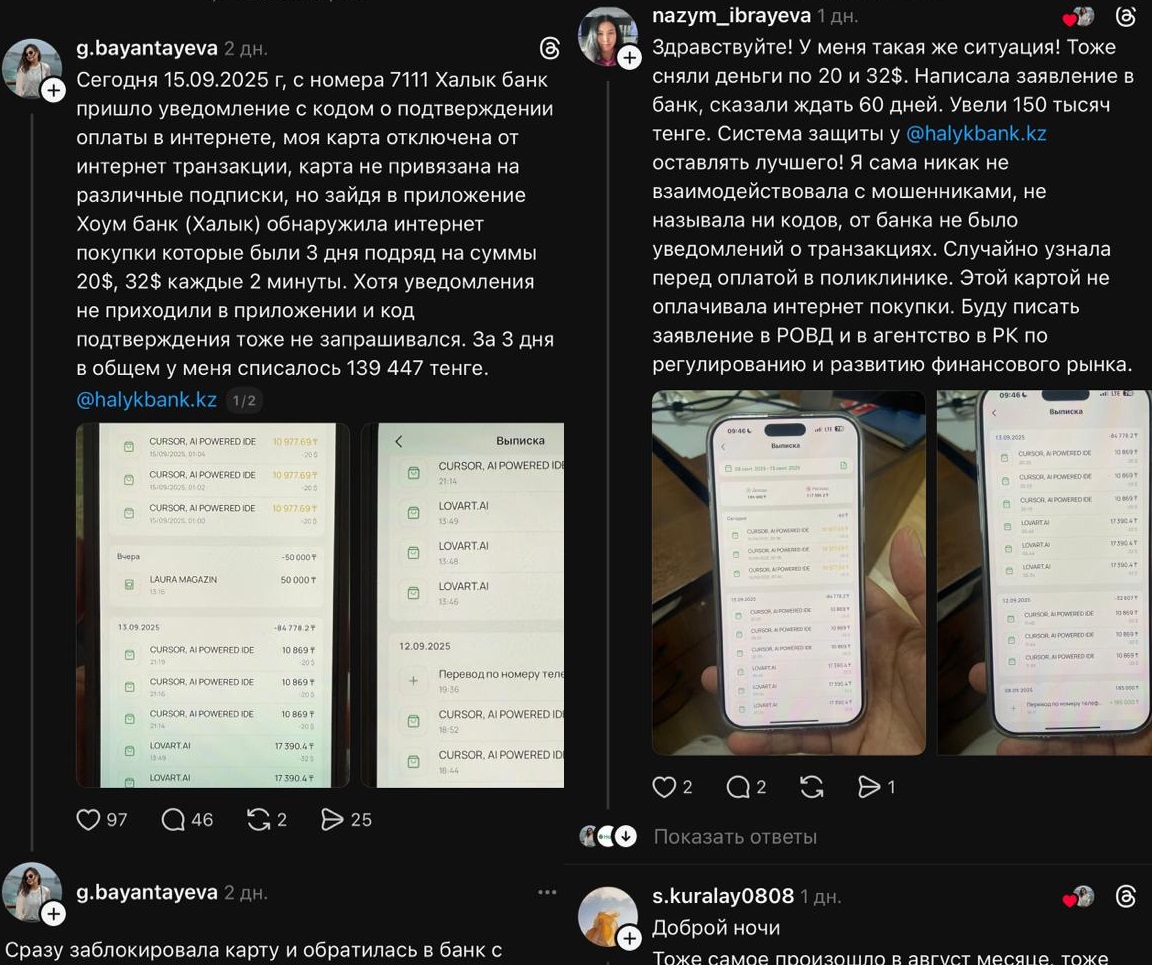1152x965 pixels.
Task: View hand-held phone photo in nazym_ibrayeva's reply
Action: coord(788,573)
